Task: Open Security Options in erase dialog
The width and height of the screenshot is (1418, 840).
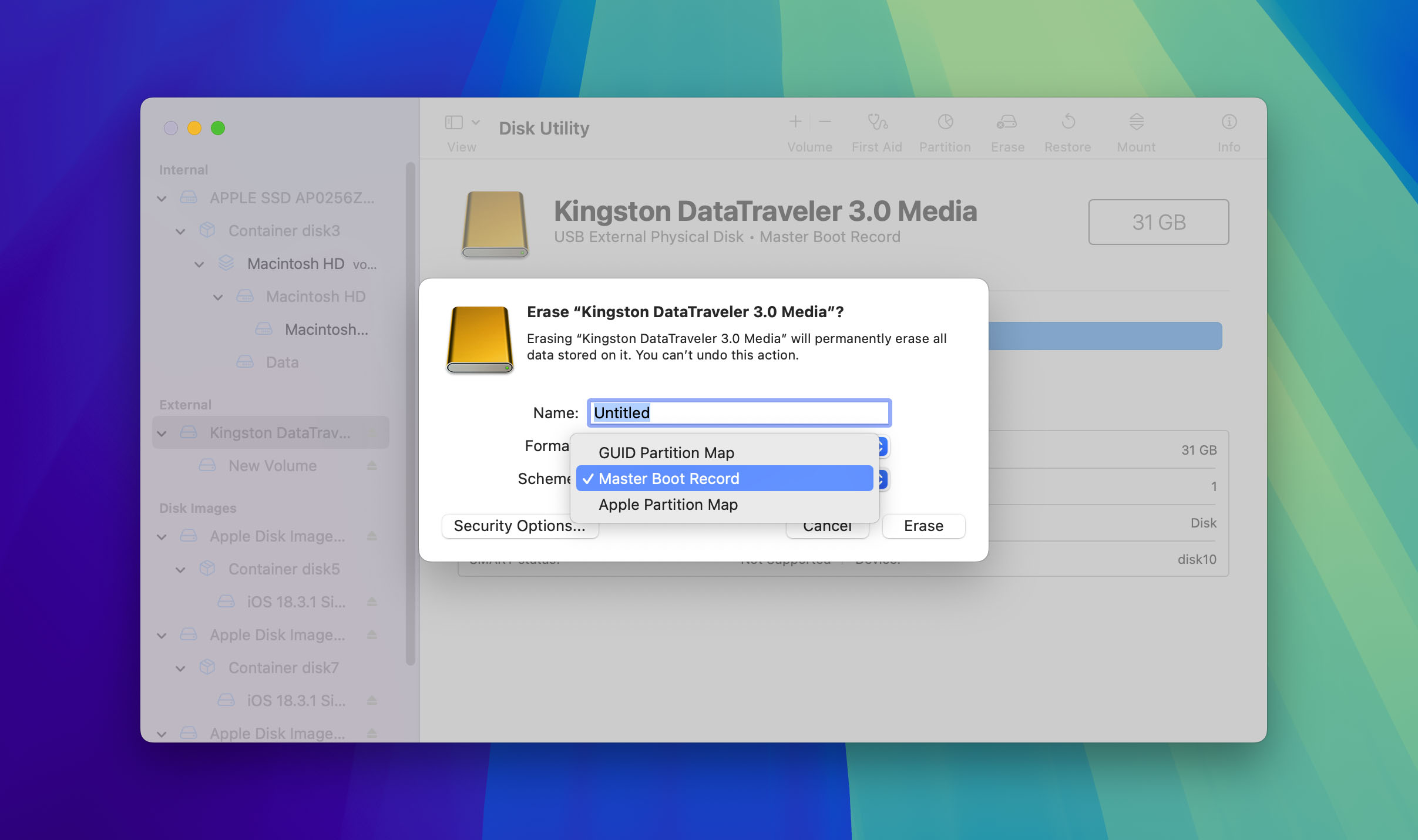Action: point(520,526)
